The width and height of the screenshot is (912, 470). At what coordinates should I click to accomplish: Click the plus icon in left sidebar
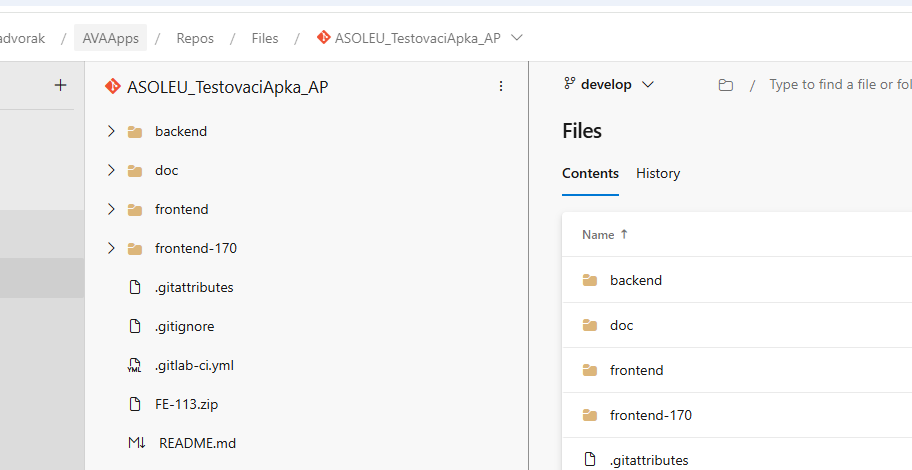click(60, 86)
